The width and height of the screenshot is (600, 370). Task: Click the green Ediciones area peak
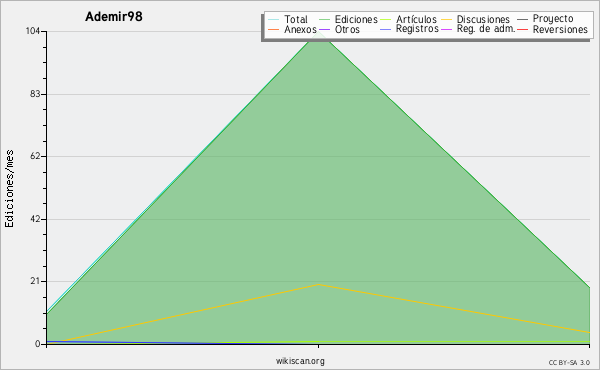click(x=318, y=34)
